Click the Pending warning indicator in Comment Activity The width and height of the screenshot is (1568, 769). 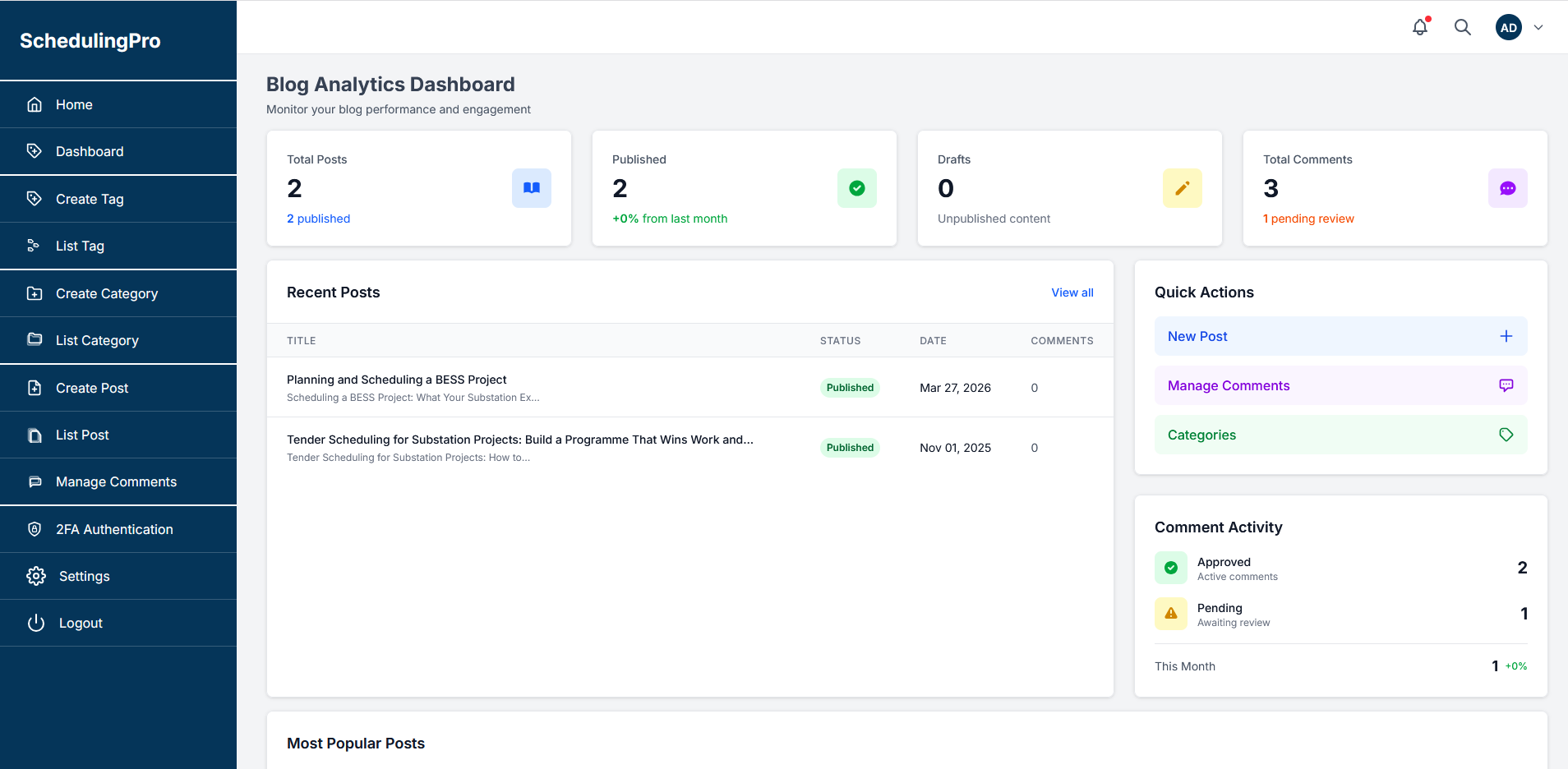coord(1170,614)
